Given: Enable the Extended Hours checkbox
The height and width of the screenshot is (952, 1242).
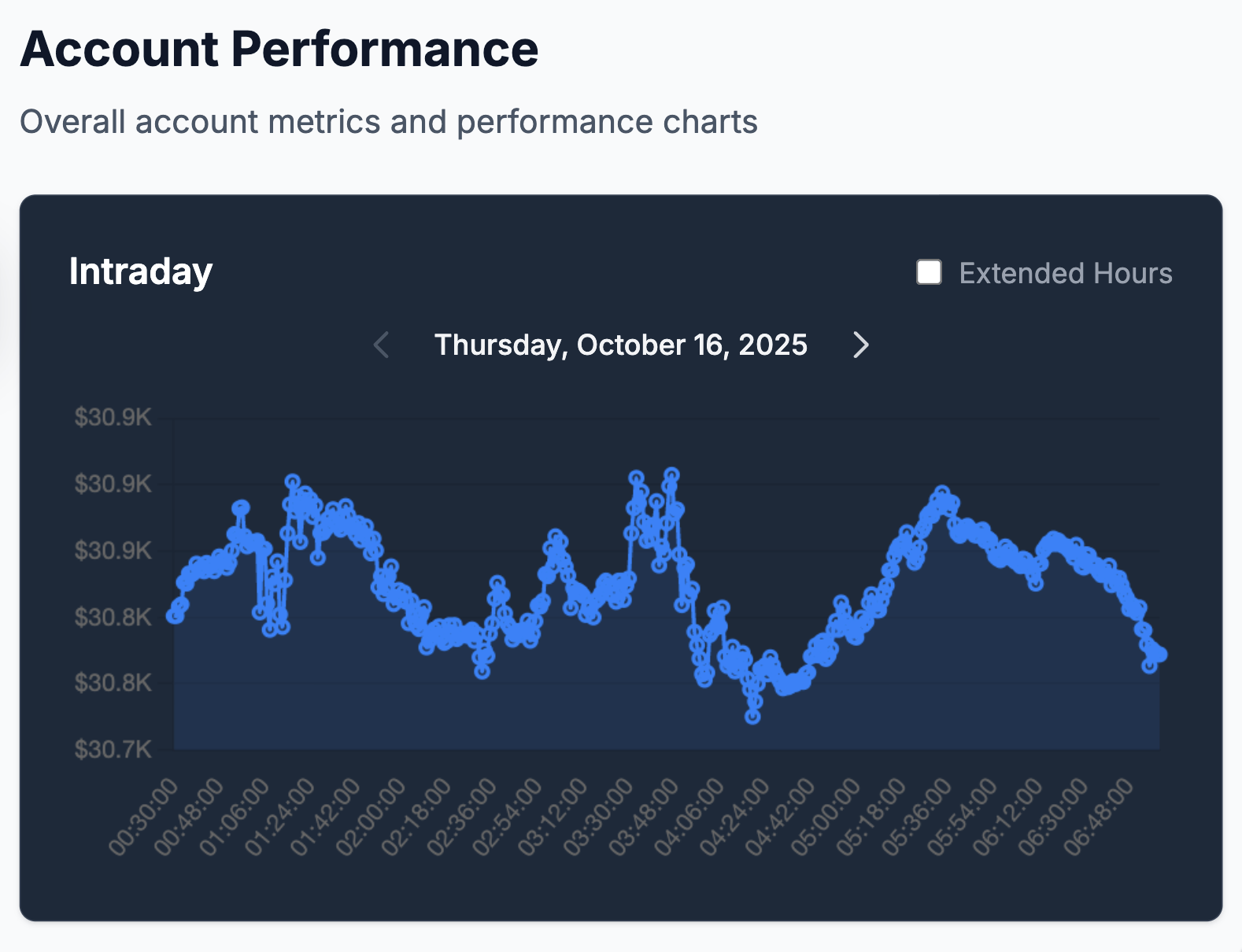Looking at the screenshot, I should (929, 272).
